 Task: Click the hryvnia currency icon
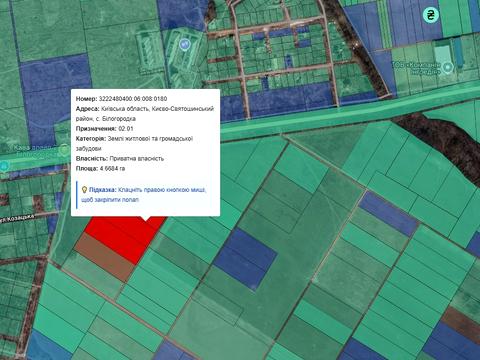(431, 15)
